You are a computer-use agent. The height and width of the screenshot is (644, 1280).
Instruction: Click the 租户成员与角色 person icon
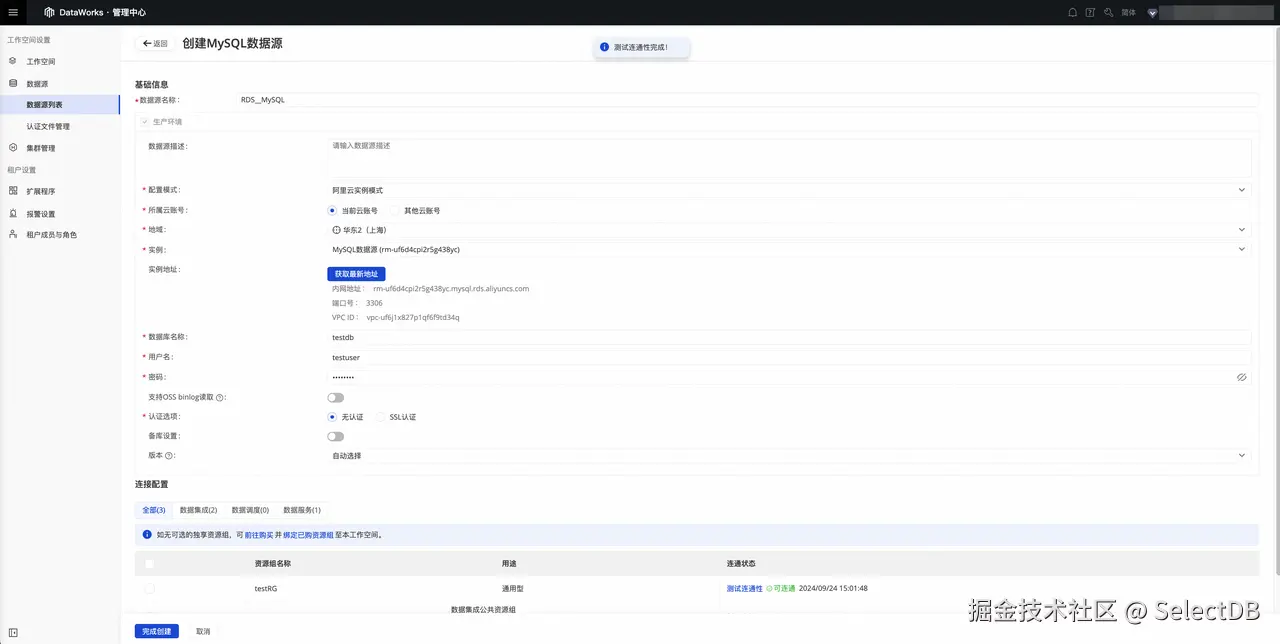[x=13, y=234]
